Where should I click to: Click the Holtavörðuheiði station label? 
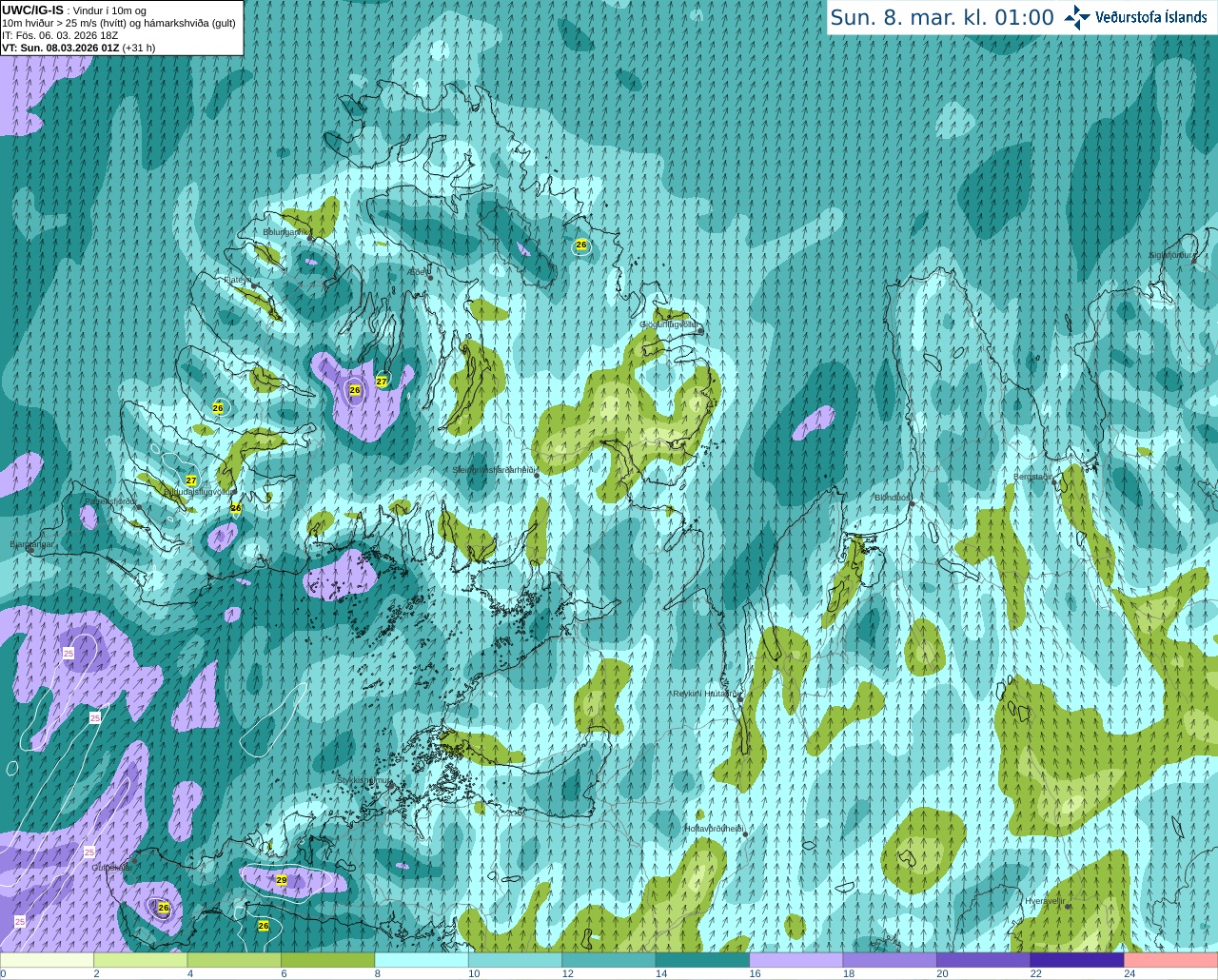(x=714, y=829)
